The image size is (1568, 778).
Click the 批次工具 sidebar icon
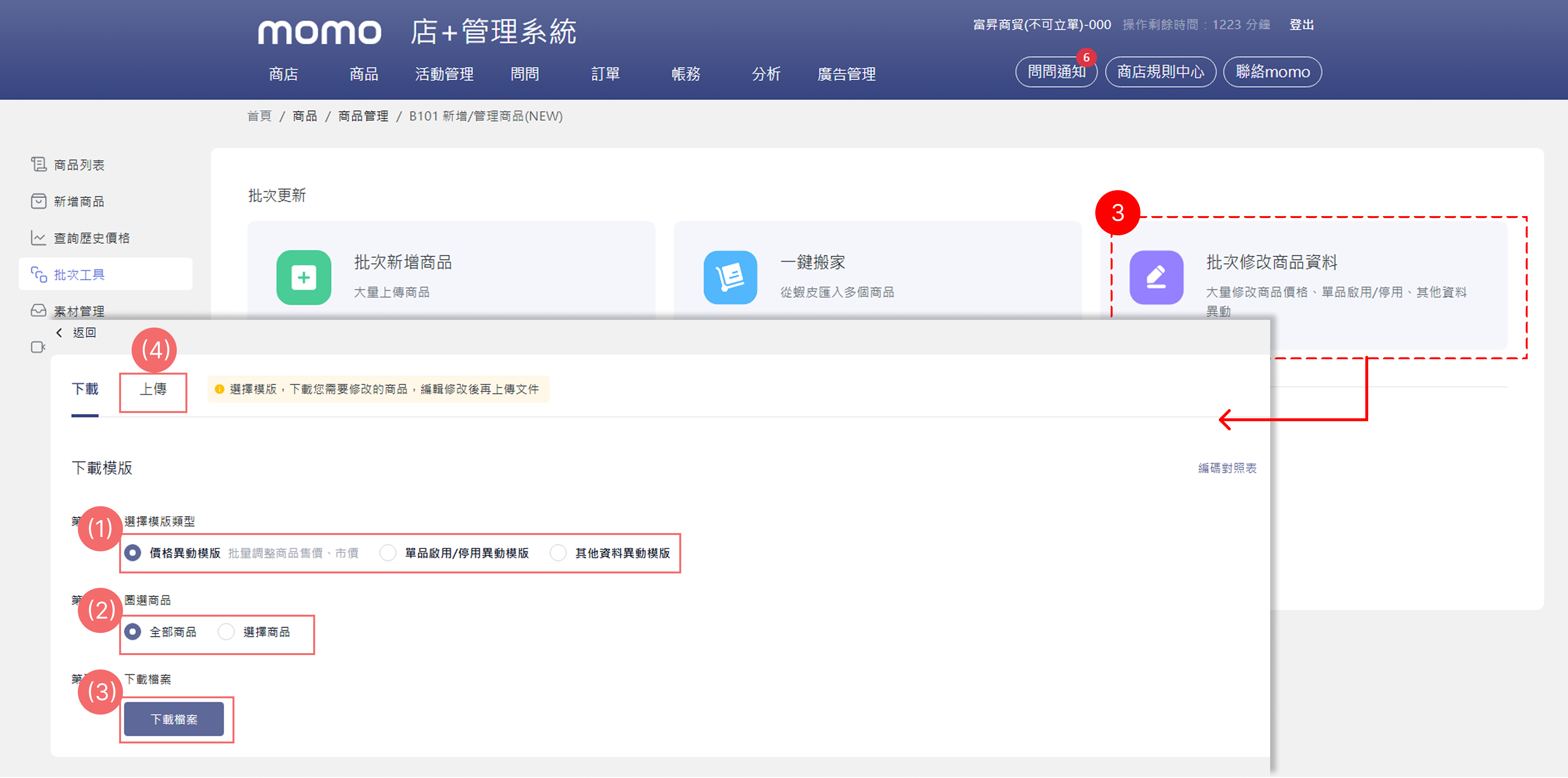pyautogui.click(x=39, y=274)
